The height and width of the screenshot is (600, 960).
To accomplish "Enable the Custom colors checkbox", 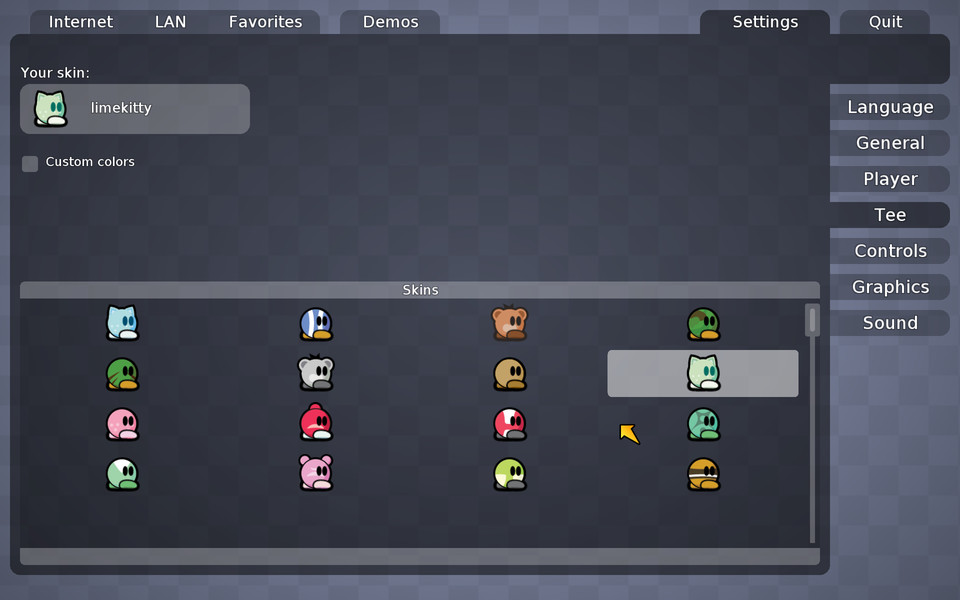I will click(30, 163).
